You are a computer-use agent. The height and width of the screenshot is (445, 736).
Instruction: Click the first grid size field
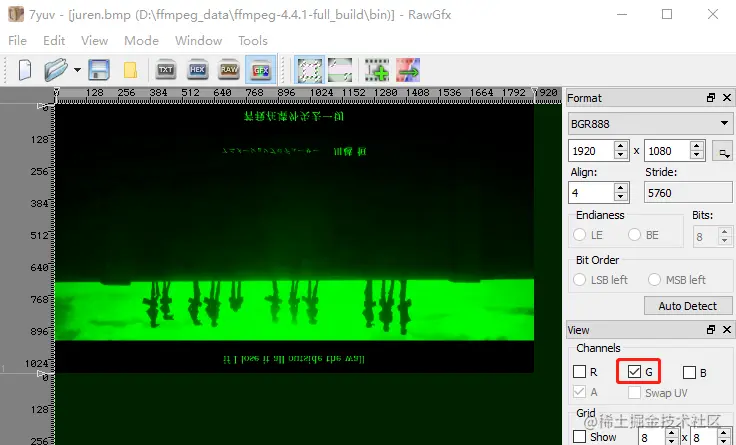pos(652,437)
